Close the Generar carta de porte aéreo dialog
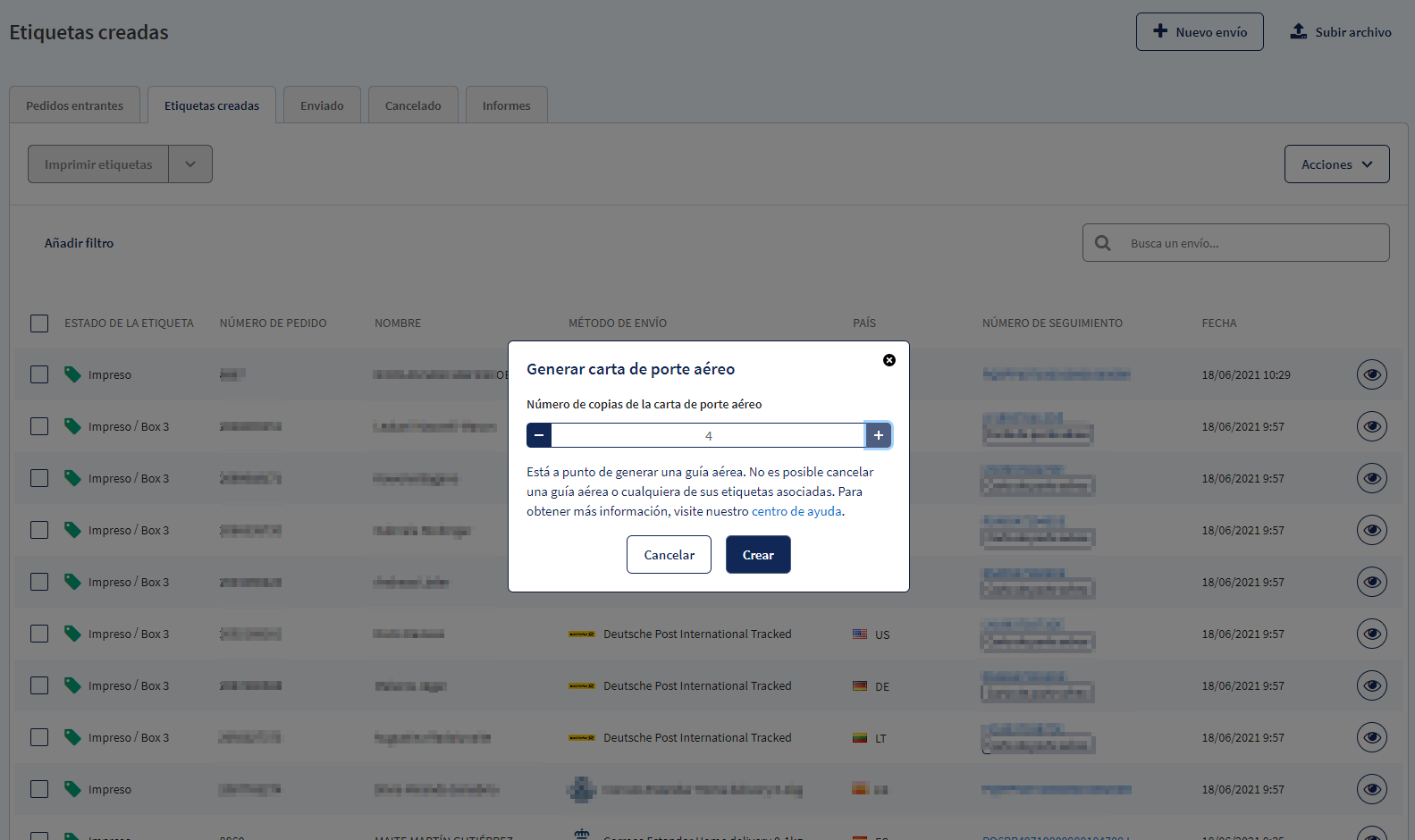The height and width of the screenshot is (840, 1415). (889, 360)
